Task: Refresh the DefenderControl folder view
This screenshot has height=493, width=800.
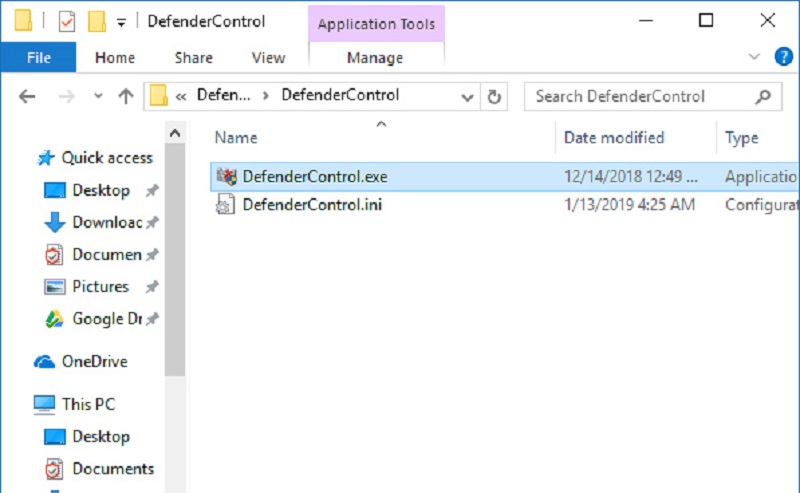Action: [494, 96]
